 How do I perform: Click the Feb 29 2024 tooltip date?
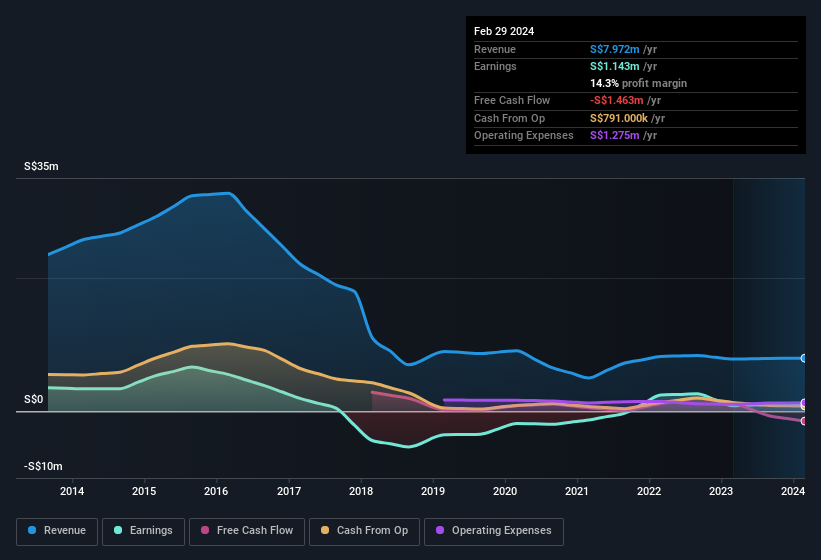(x=504, y=31)
